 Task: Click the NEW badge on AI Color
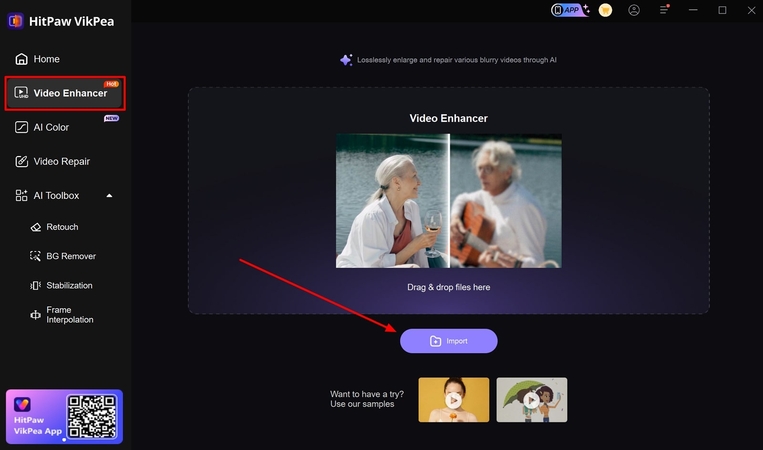pos(111,118)
